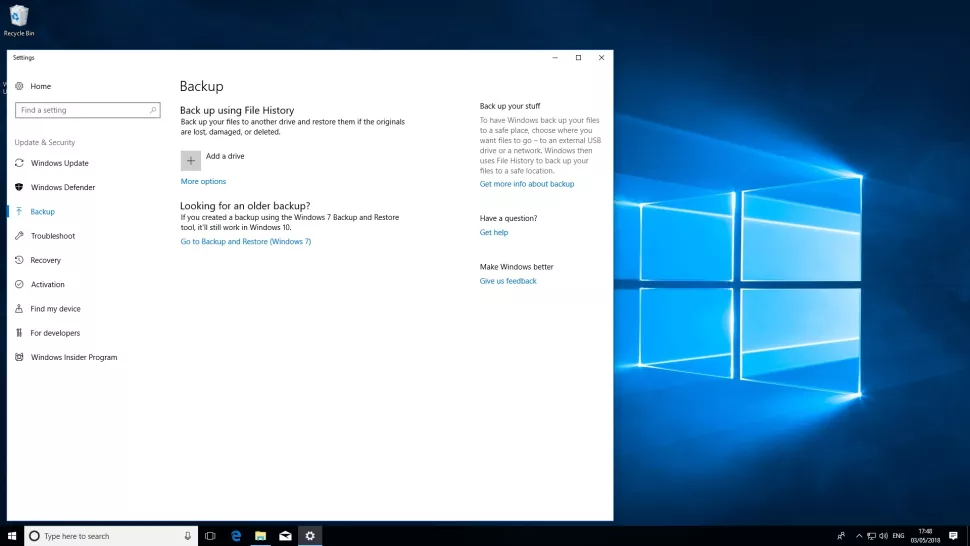Select Windows Update in the sidebar
The width and height of the screenshot is (970, 546).
pyautogui.click(x=59, y=163)
